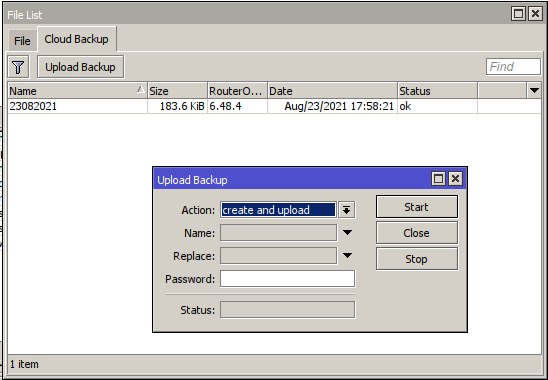Screen dimensions: 548x380
Task: Sort by the Size column header
Action: click(178, 91)
